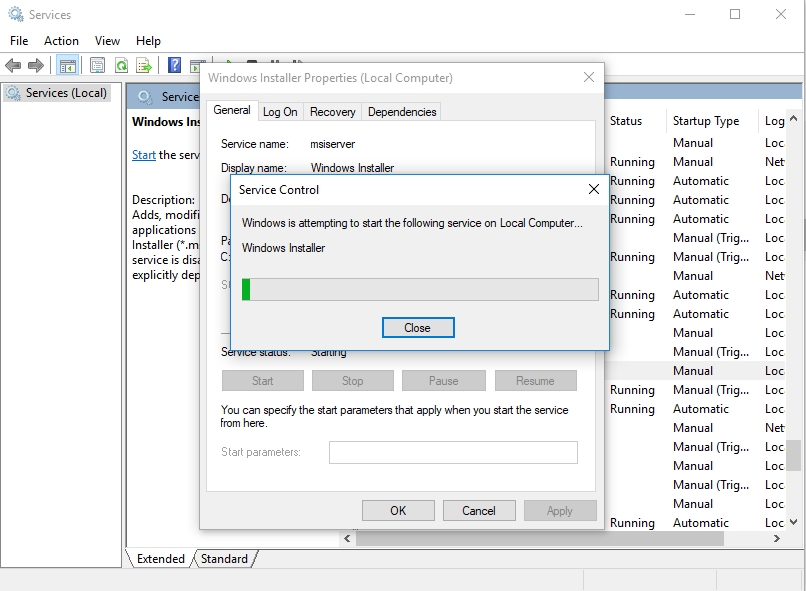
Task: Toggle Show/Hide Console Tree toolbar icon
Action: pos(68,65)
